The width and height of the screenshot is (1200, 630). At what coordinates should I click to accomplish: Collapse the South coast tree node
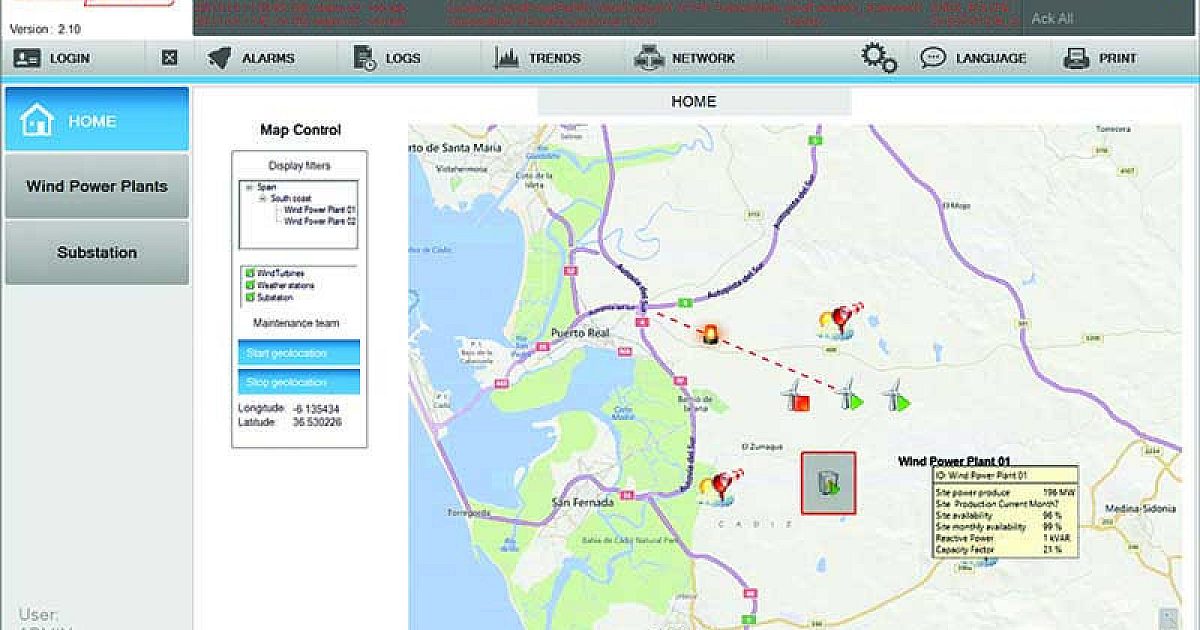(262, 198)
